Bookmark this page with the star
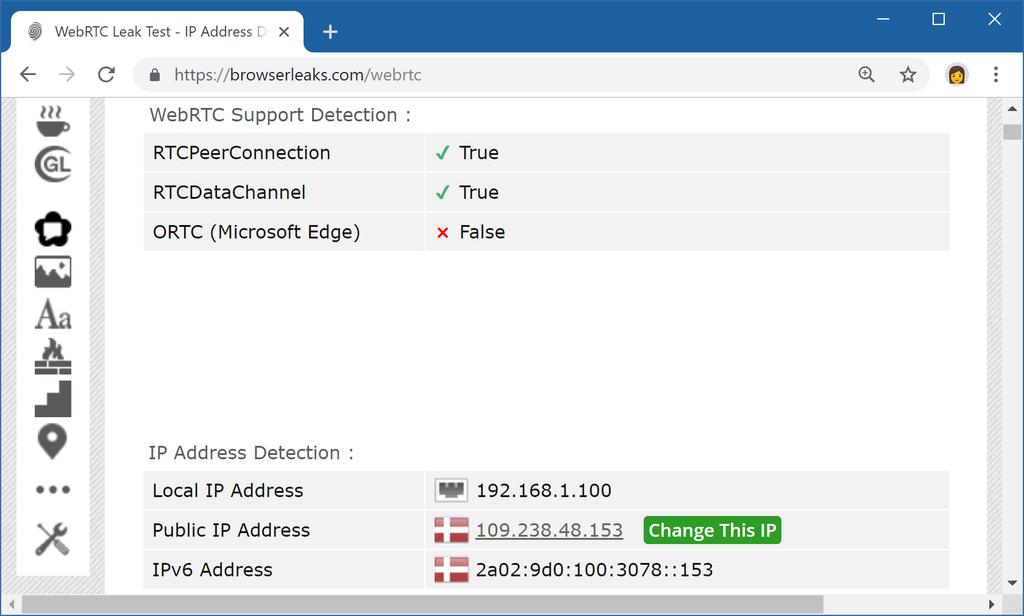This screenshot has width=1024, height=616. click(908, 74)
